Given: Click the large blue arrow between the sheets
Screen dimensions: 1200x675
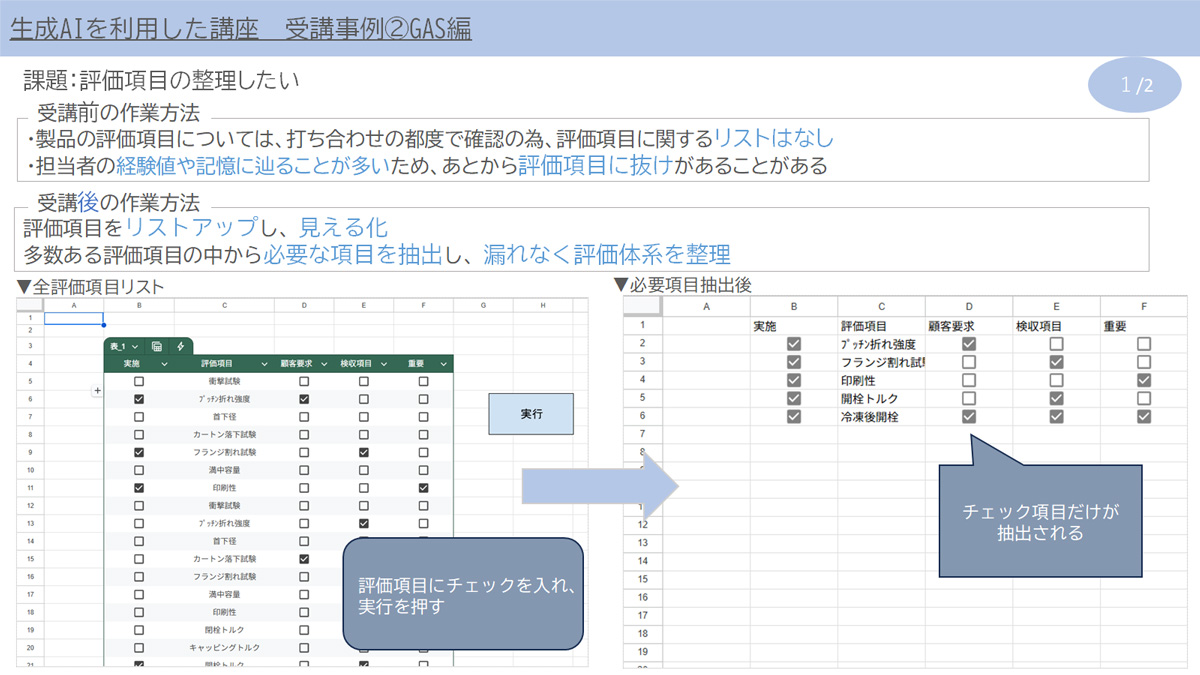Looking at the screenshot, I should coord(600,487).
